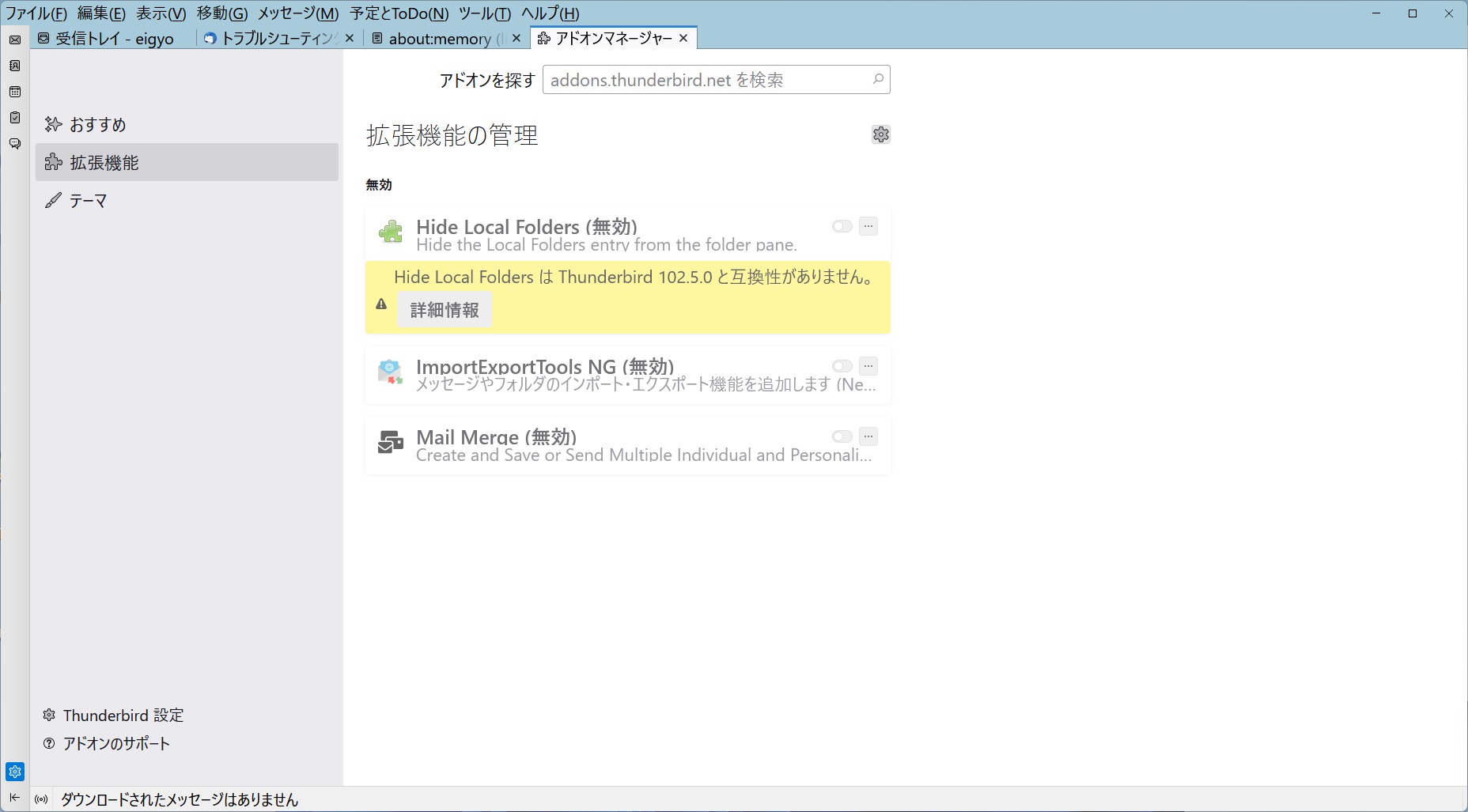Enable the ImportExportTools NG extension toggle
The height and width of the screenshot is (812, 1468).
[x=842, y=366]
